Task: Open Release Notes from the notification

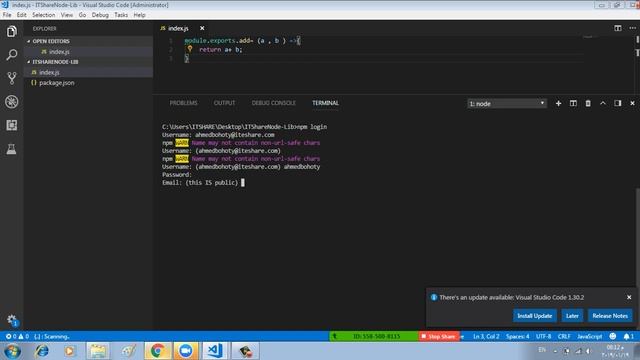Action: coord(610,316)
